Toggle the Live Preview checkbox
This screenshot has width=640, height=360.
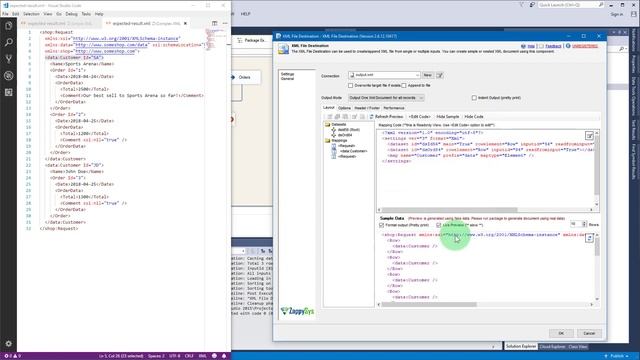[439, 225]
